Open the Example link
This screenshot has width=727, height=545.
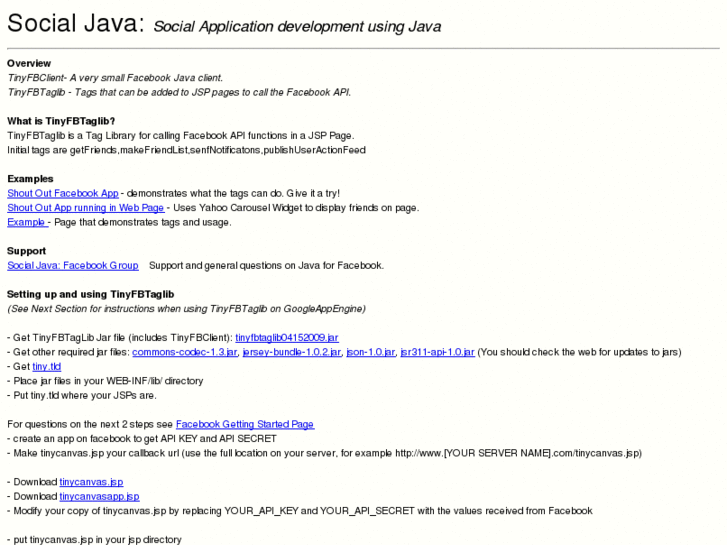(27, 222)
